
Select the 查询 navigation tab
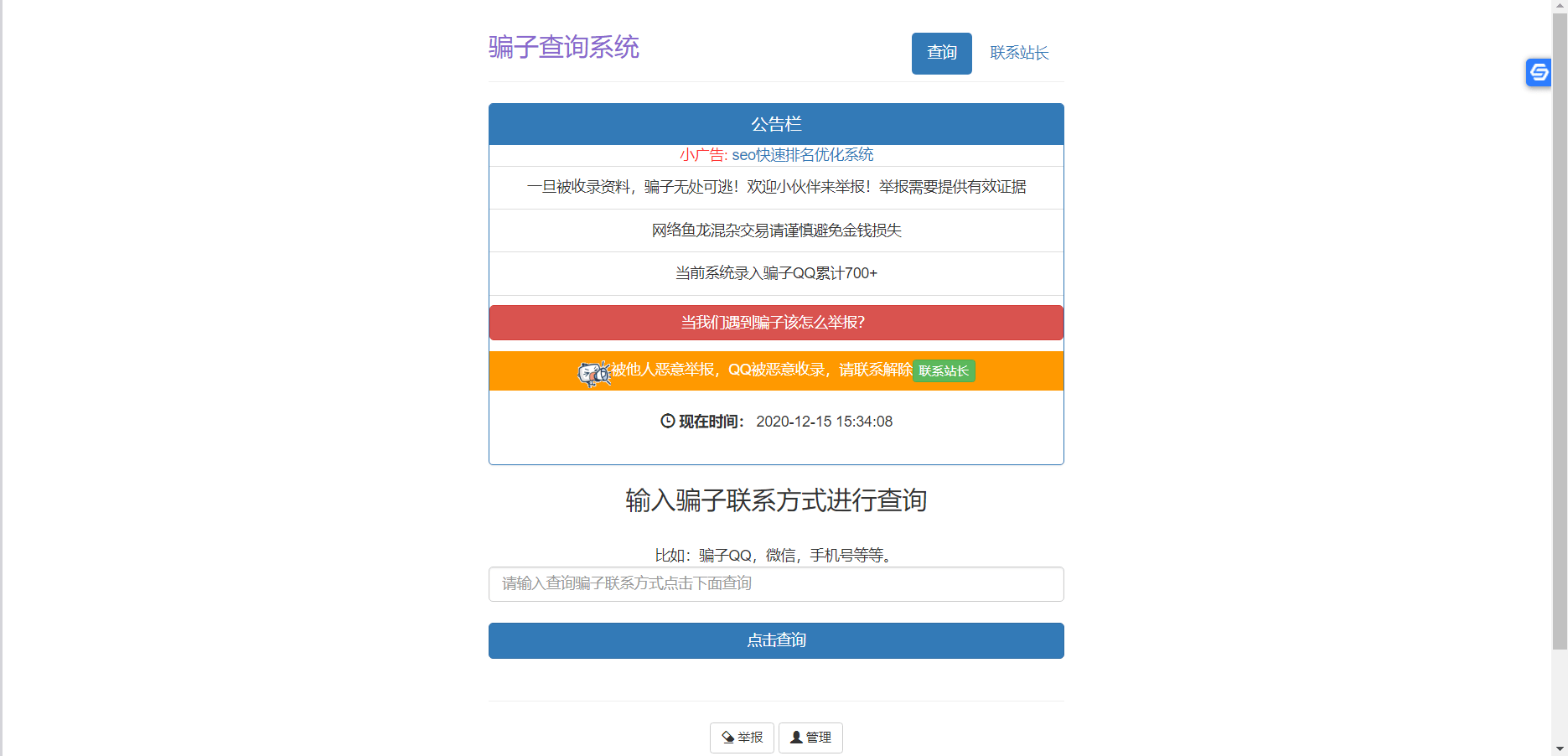(x=942, y=54)
